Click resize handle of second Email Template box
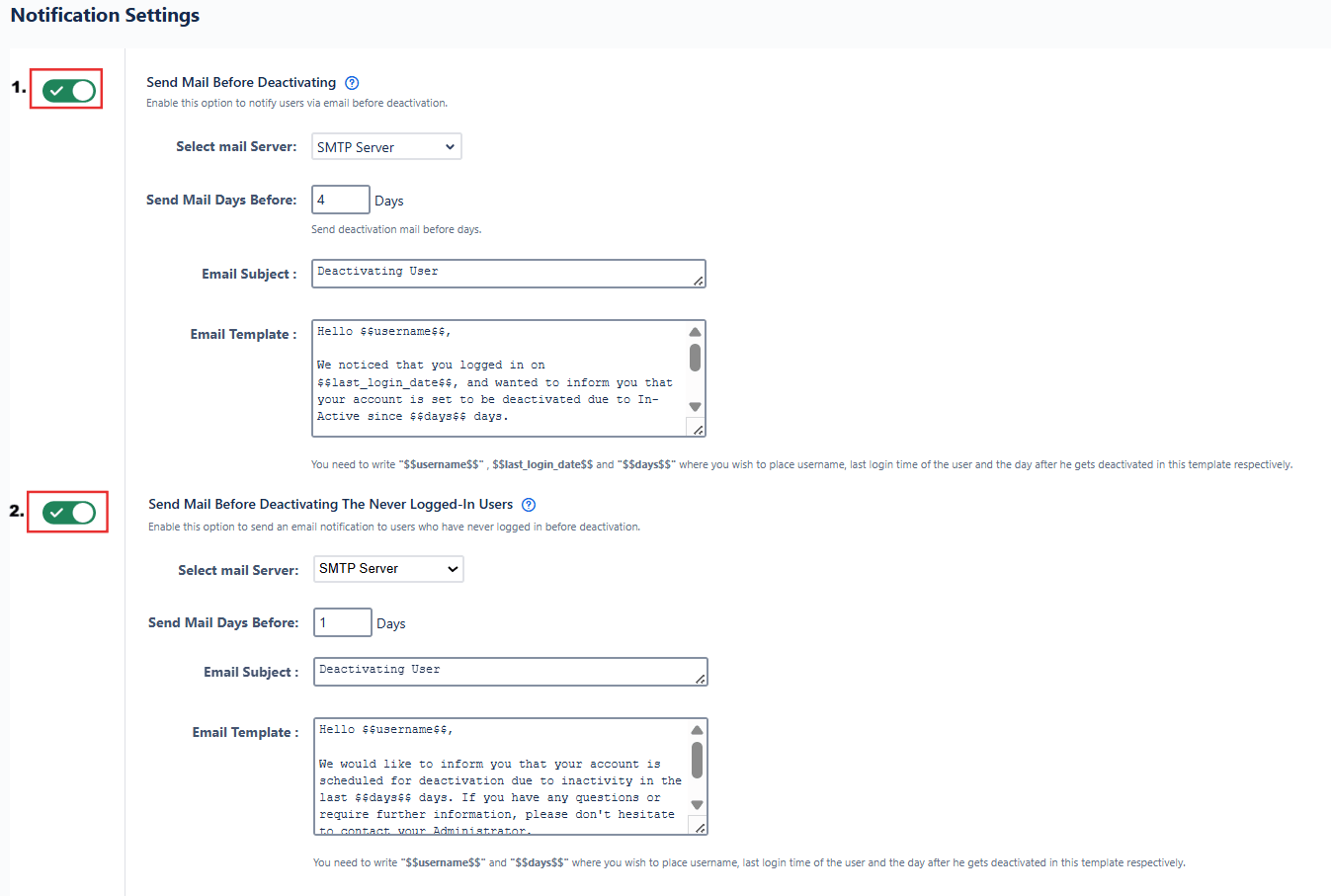 click(700, 828)
